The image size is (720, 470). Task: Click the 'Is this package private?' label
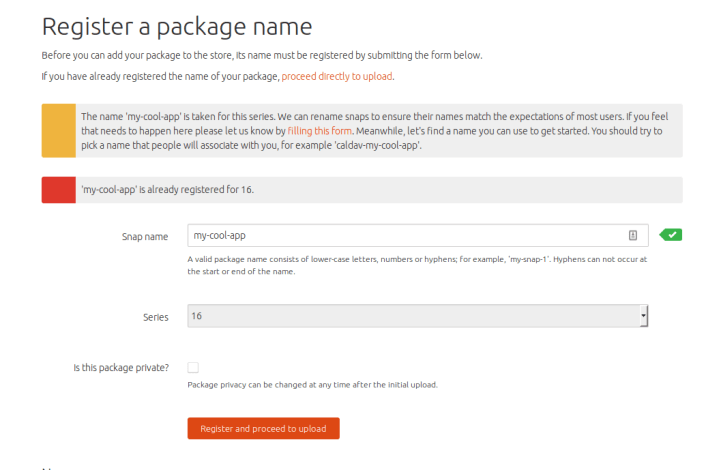pyautogui.click(x=121, y=368)
